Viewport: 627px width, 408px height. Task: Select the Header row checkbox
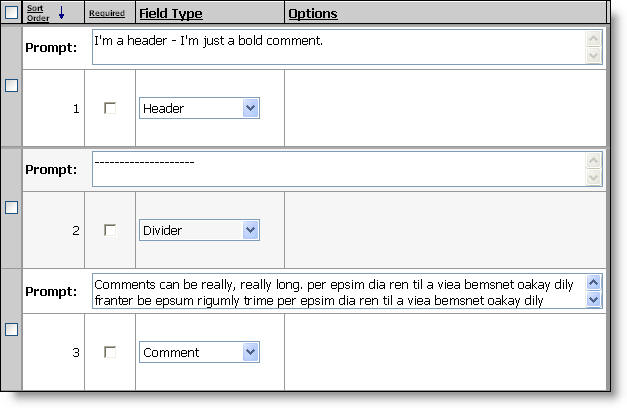point(11,86)
